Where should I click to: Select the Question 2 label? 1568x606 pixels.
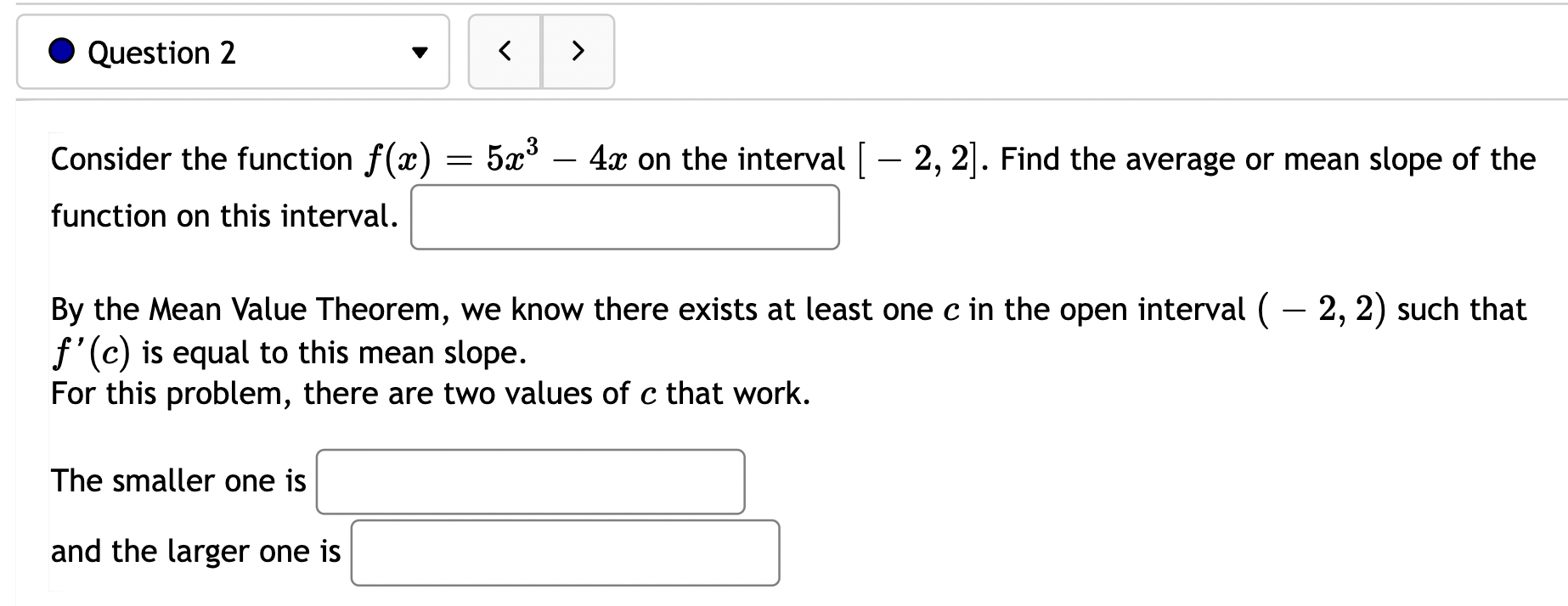tap(162, 53)
